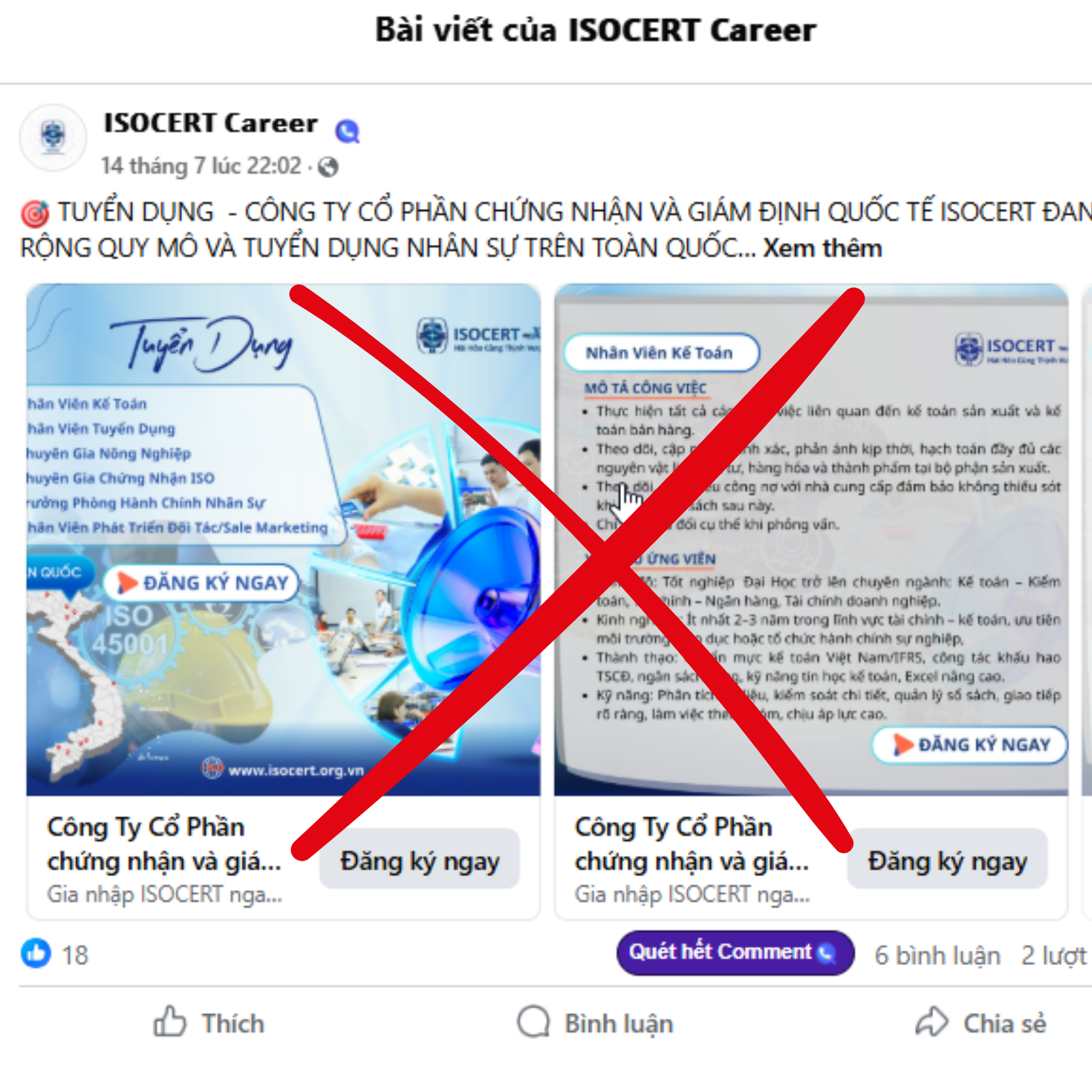Click the Chia sẻ share arrow icon
The width and height of the screenshot is (1092, 1092).
pos(932,1022)
